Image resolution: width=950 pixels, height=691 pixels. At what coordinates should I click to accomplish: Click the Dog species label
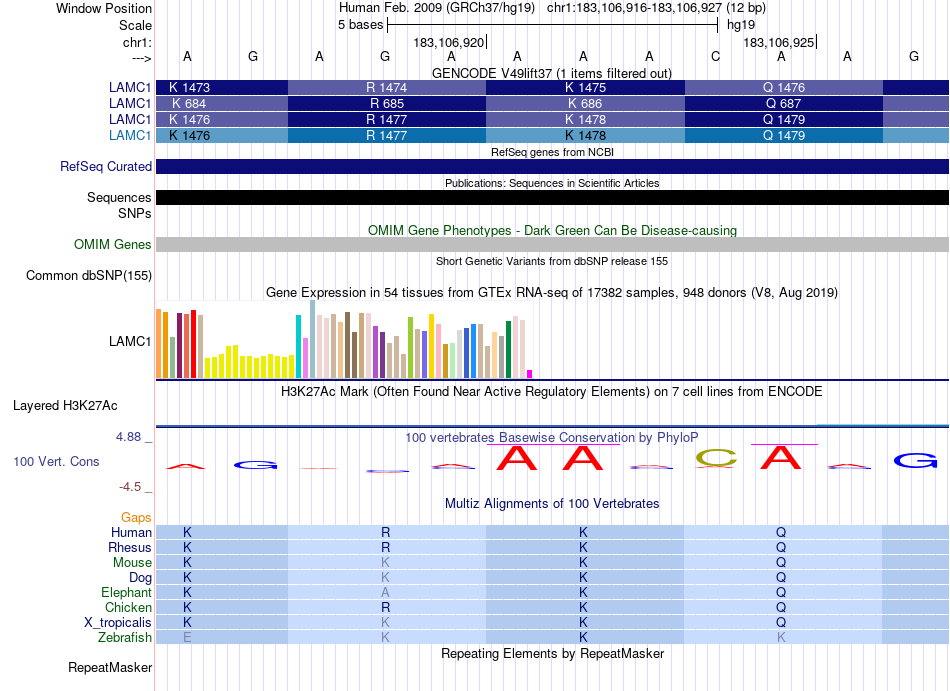(140, 578)
